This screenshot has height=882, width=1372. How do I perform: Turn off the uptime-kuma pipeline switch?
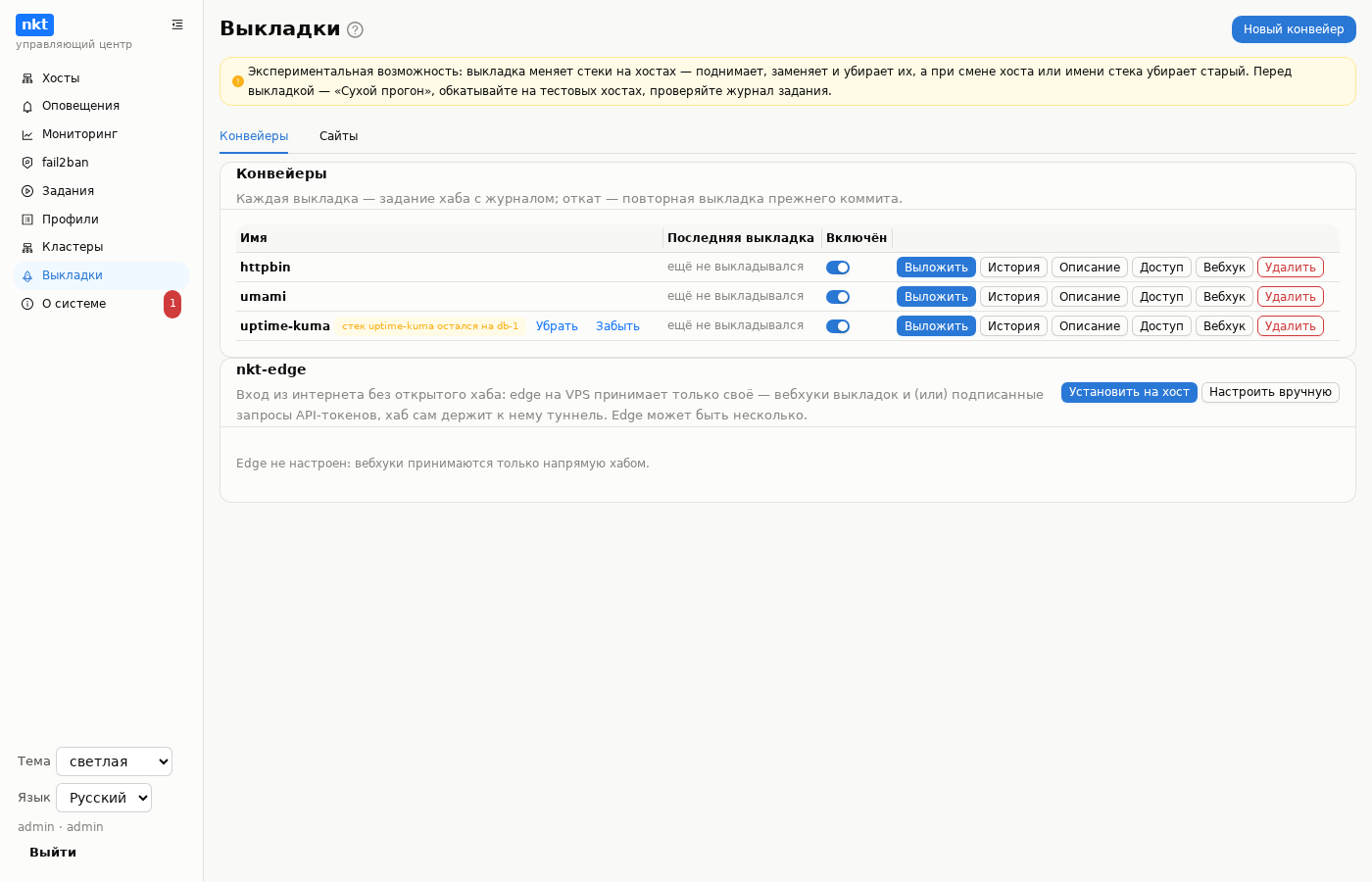click(x=838, y=326)
